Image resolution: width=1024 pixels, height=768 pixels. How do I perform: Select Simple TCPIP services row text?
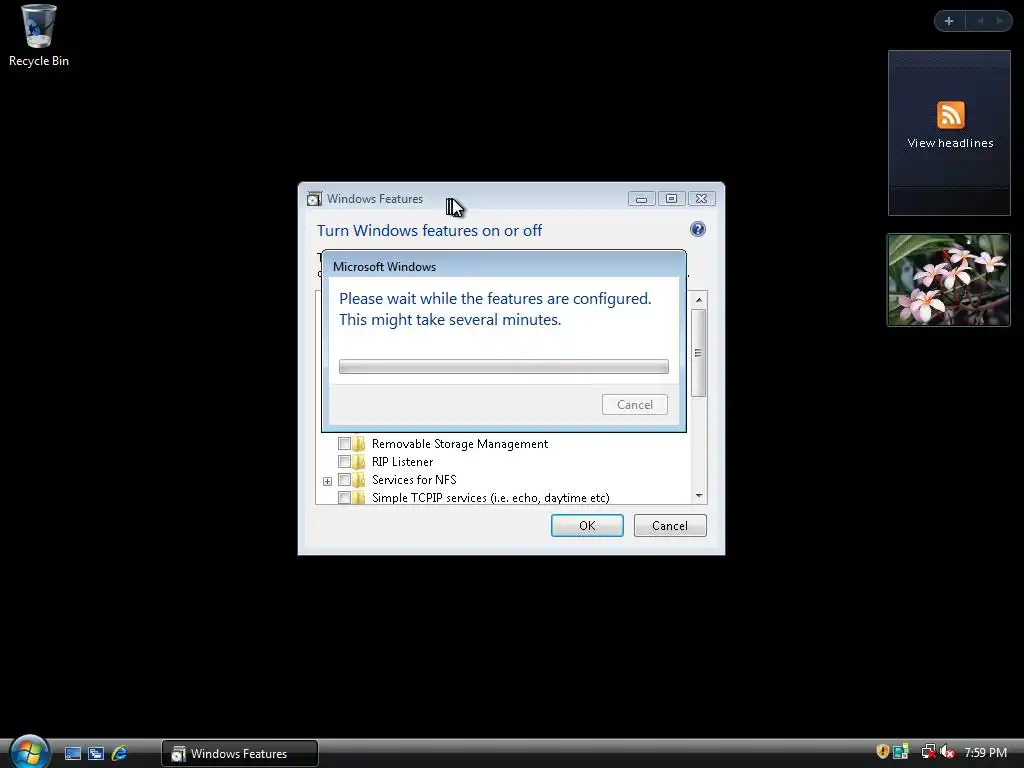[x=490, y=498]
